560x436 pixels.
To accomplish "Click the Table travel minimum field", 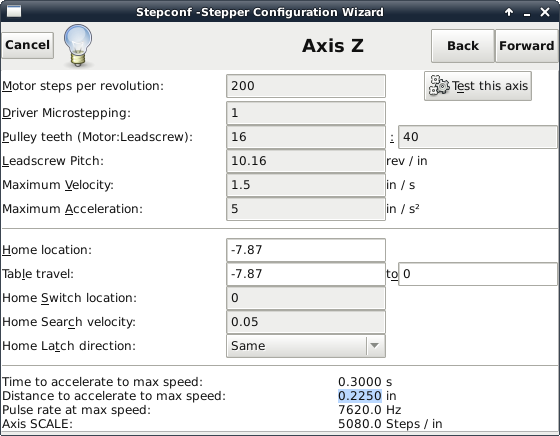I will (x=306, y=274).
